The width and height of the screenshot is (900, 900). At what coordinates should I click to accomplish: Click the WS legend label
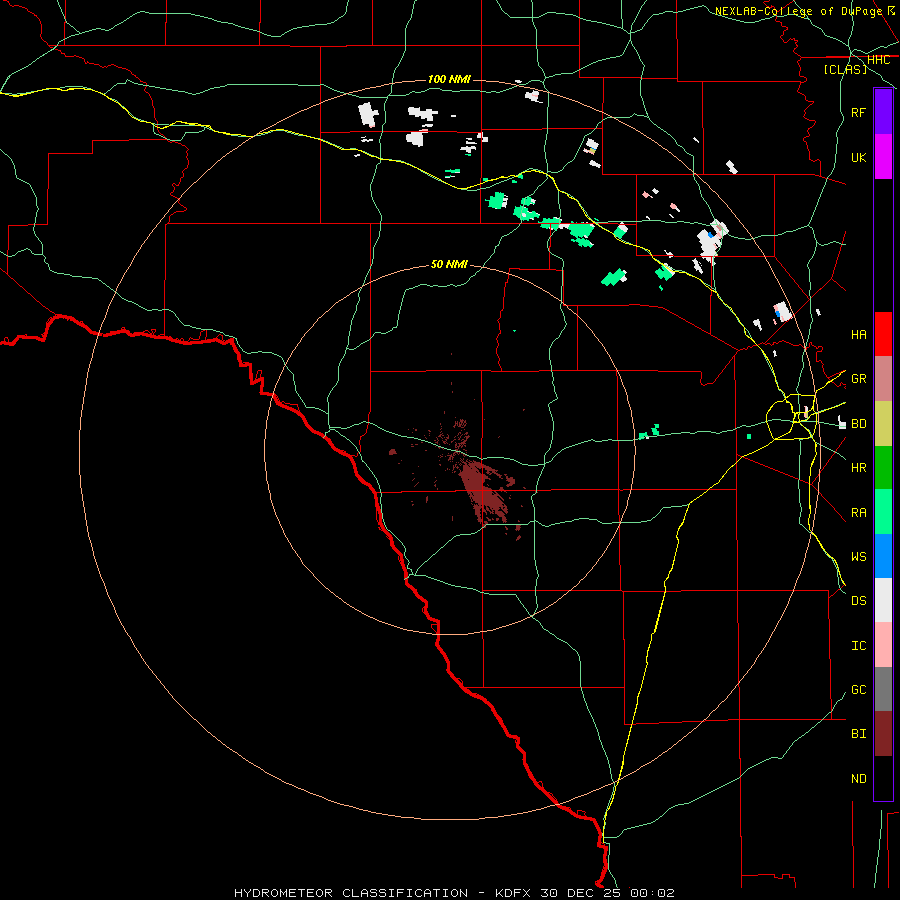858,556
